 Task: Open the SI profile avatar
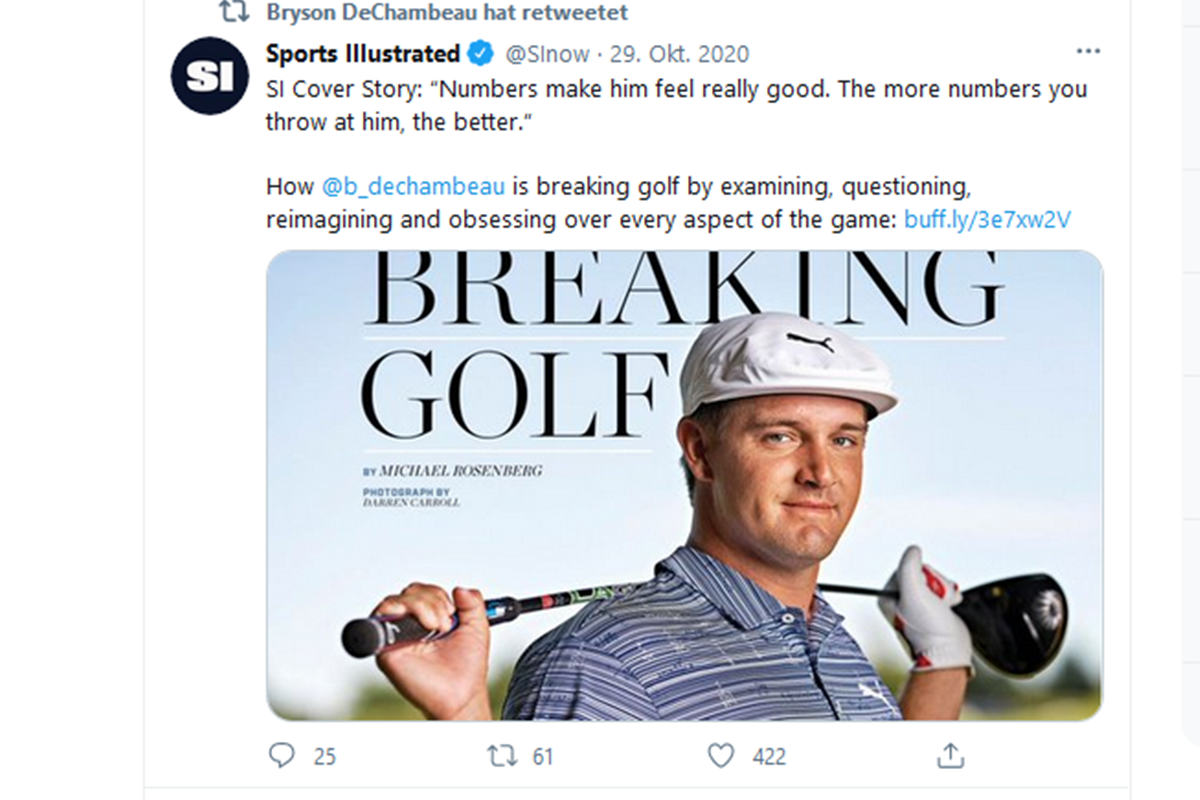click(x=209, y=75)
